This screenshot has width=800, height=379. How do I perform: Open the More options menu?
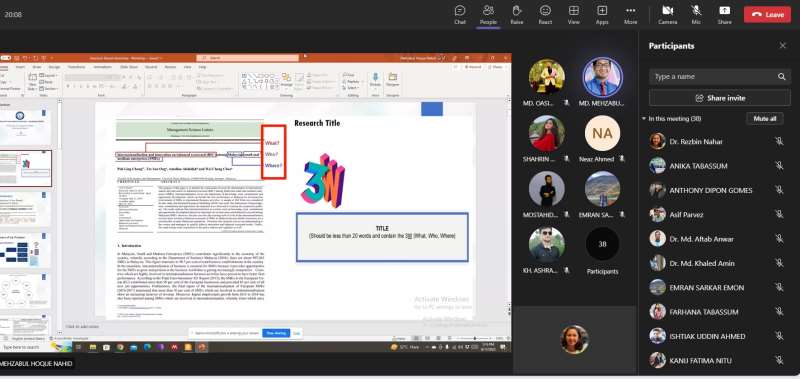pyautogui.click(x=631, y=14)
